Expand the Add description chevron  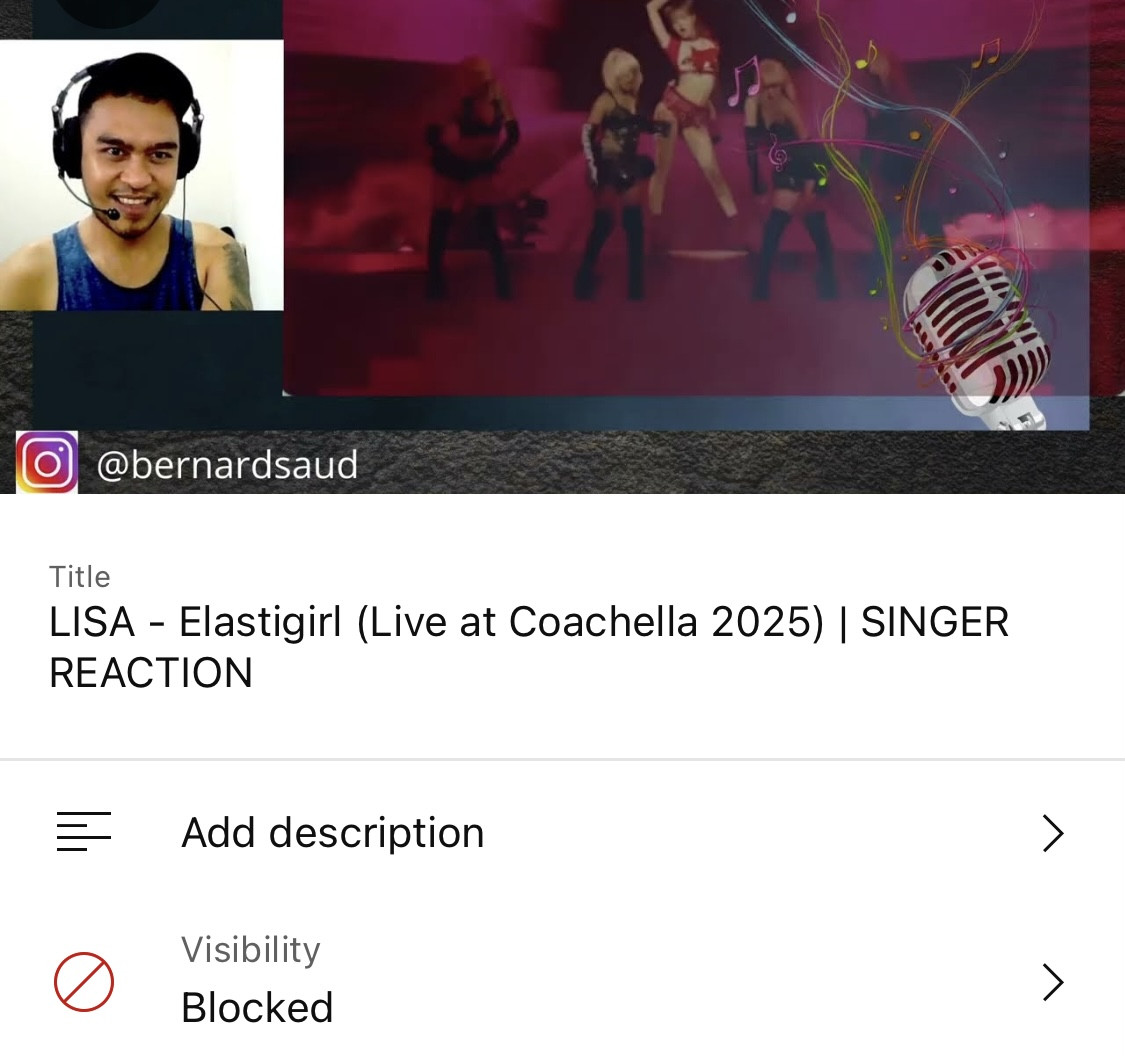1053,833
